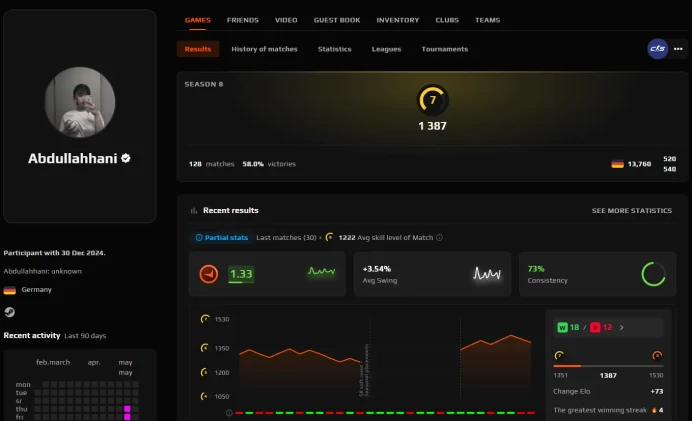The height and width of the screenshot is (421, 692).
Task: Click the current level icon above 1351
Action: (559, 355)
